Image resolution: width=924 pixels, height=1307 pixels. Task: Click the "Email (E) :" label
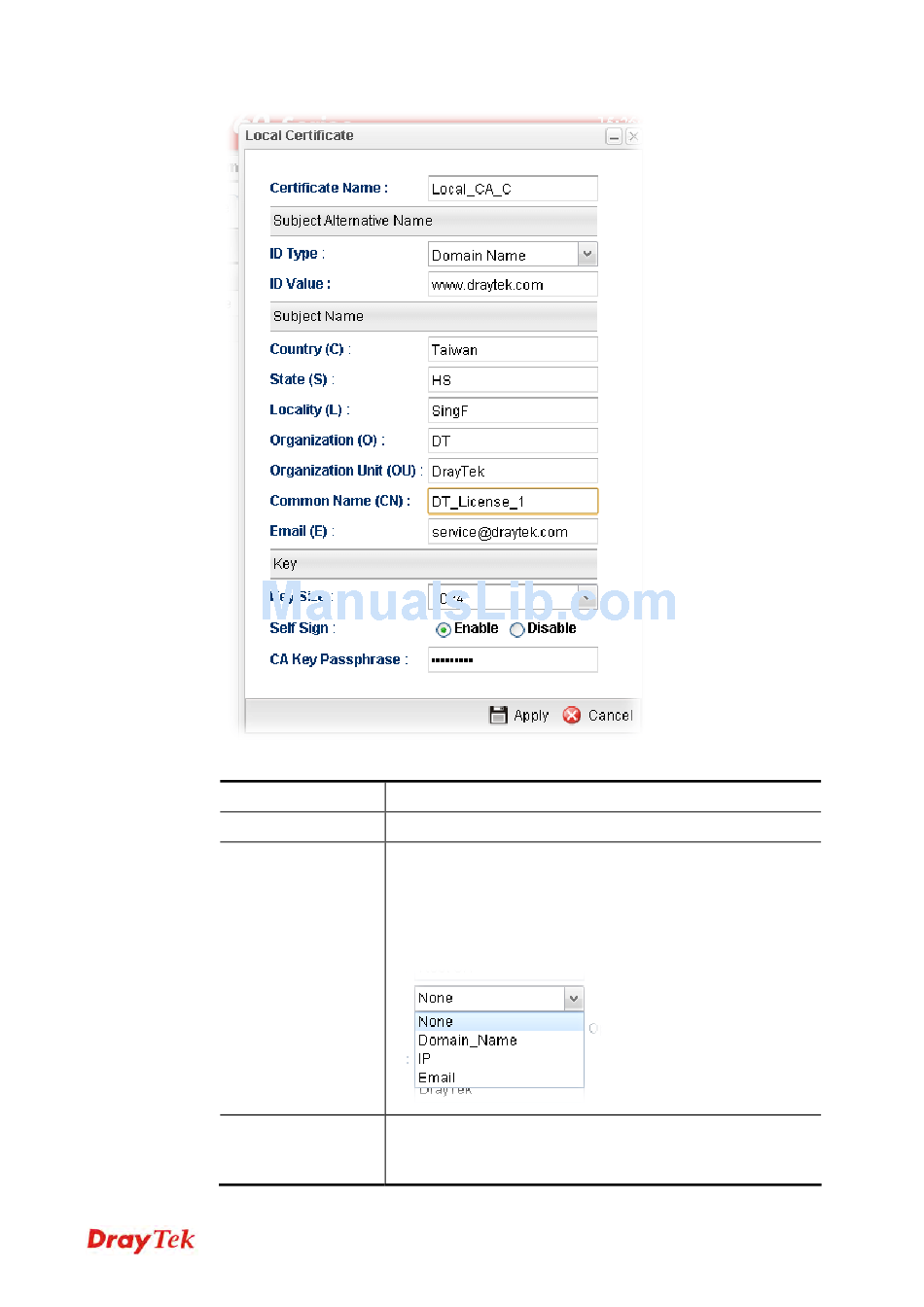pyautogui.click(x=302, y=532)
